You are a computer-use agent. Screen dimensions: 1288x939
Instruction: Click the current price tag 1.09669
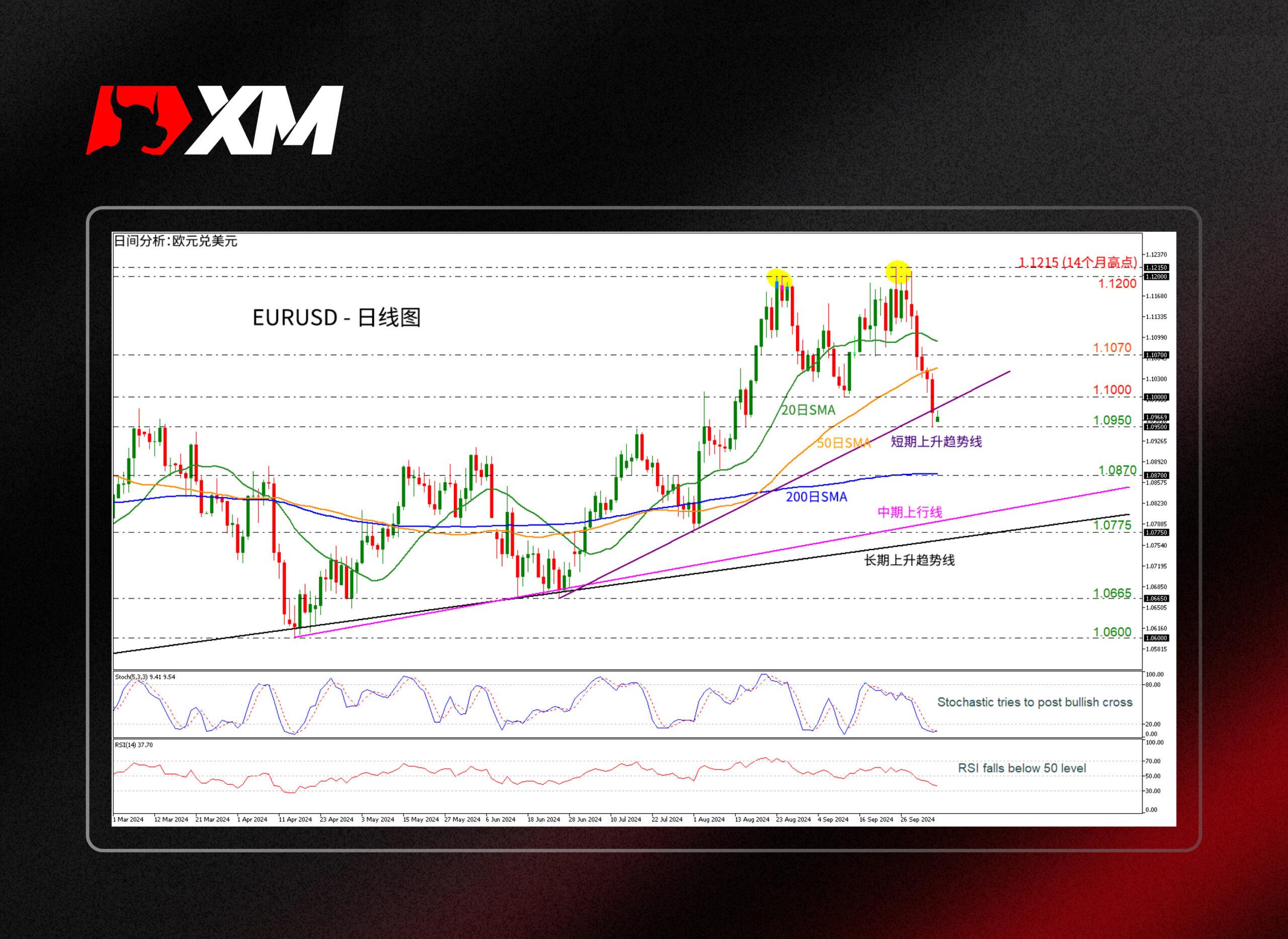click(1156, 417)
